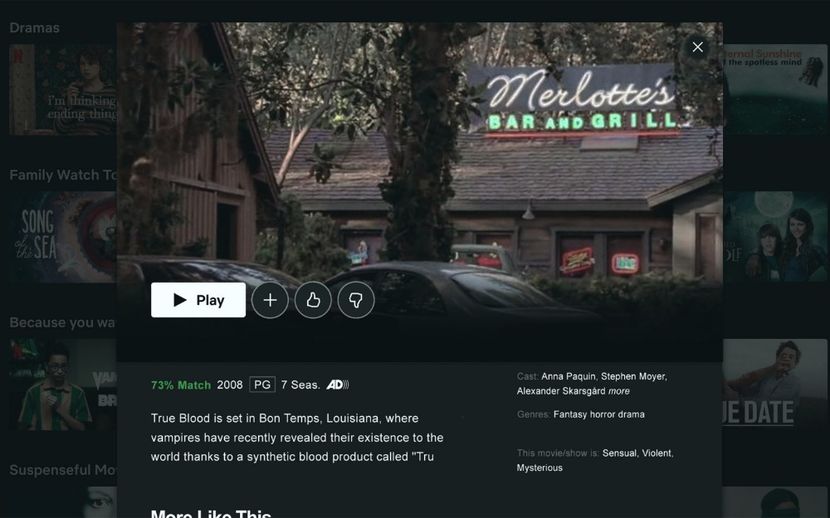The height and width of the screenshot is (518, 830).
Task: Click the 73% Match label
Action: 181,385
